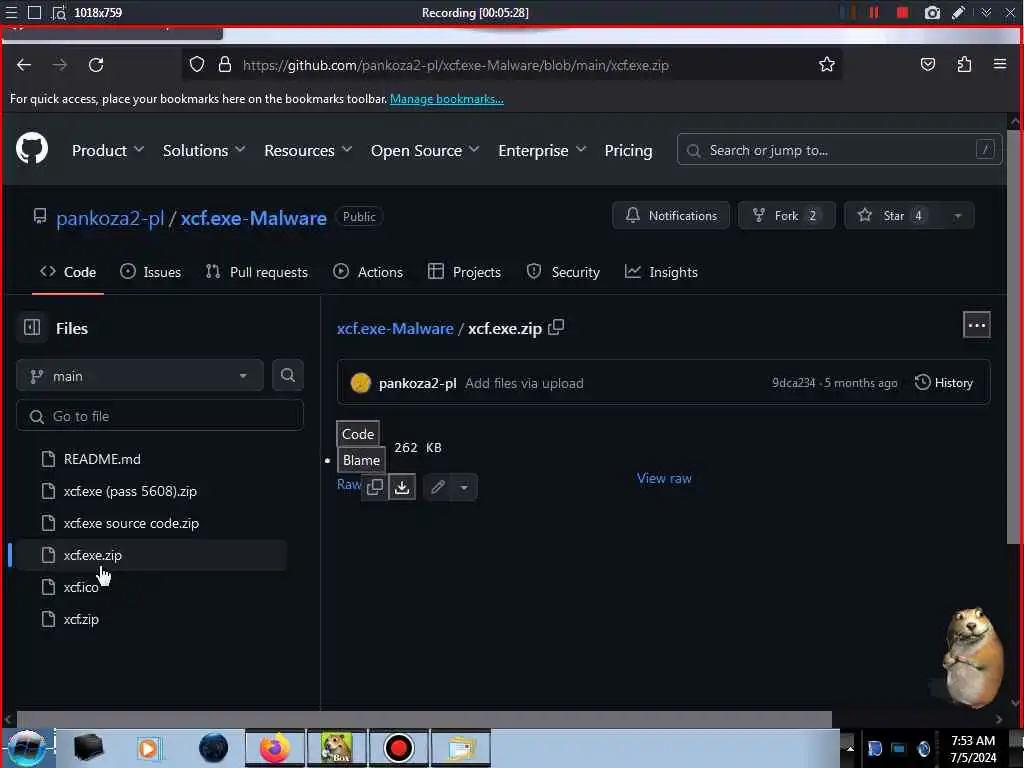The width and height of the screenshot is (1024, 768).
Task: Expand the Solutions menu
Action: click(x=204, y=150)
